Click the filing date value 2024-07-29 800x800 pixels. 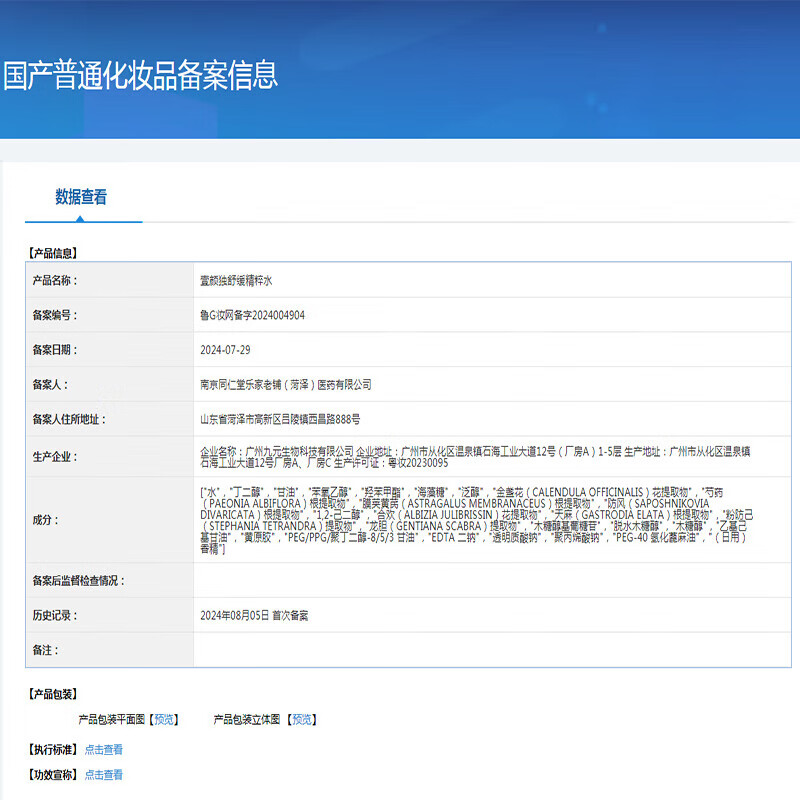click(x=224, y=350)
